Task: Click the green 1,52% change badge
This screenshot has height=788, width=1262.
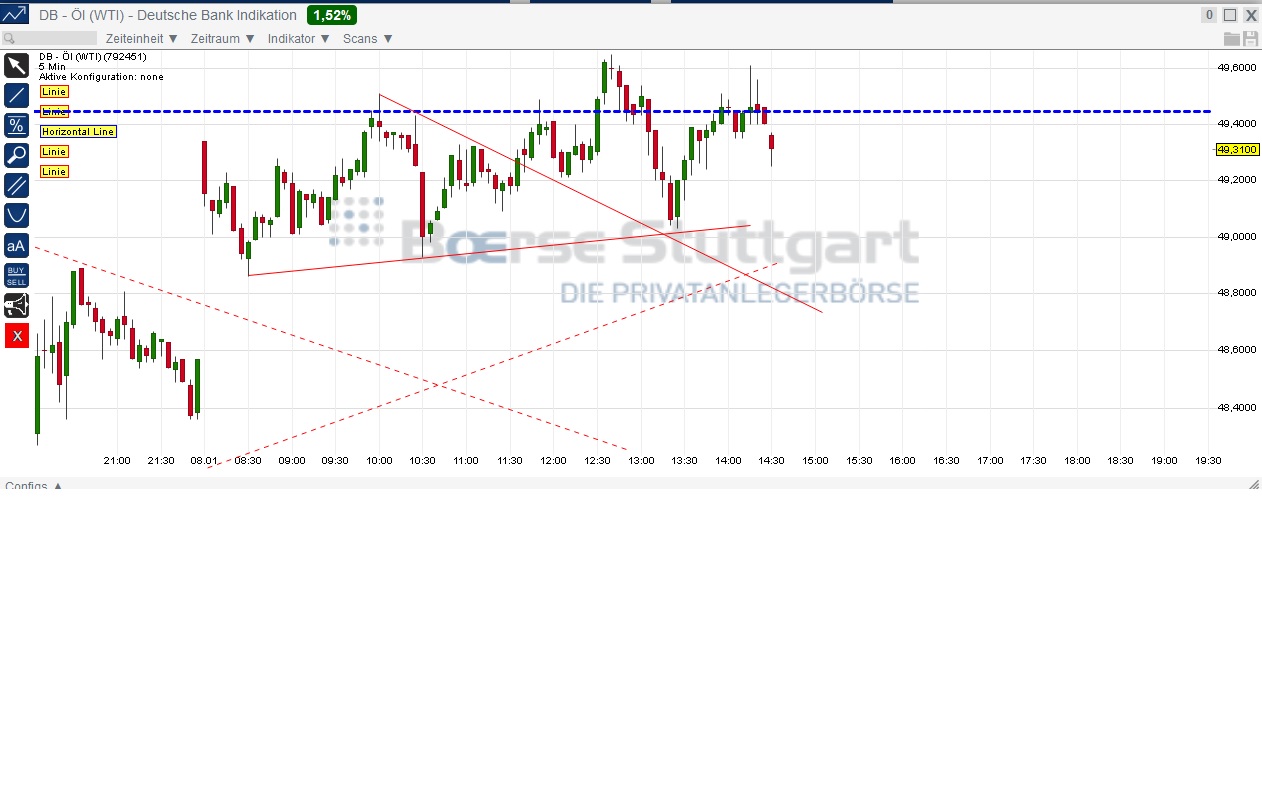Action: [x=332, y=15]
